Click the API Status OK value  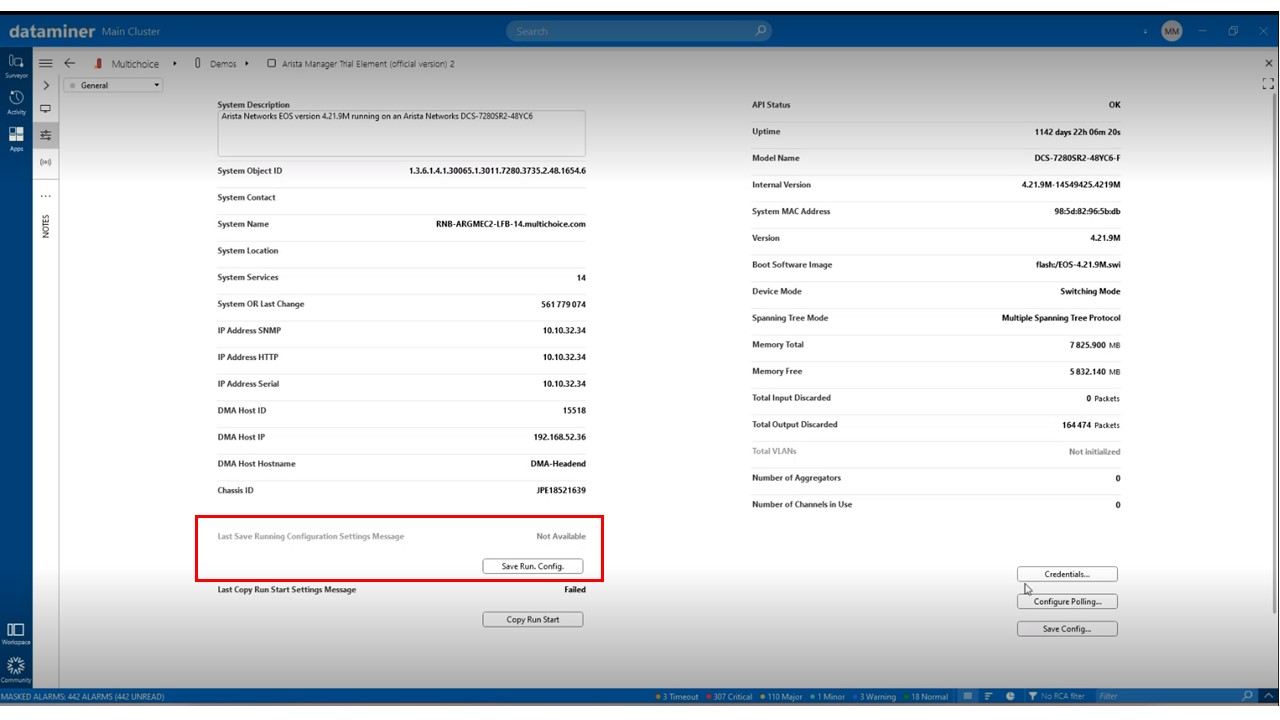(1114, 105)
